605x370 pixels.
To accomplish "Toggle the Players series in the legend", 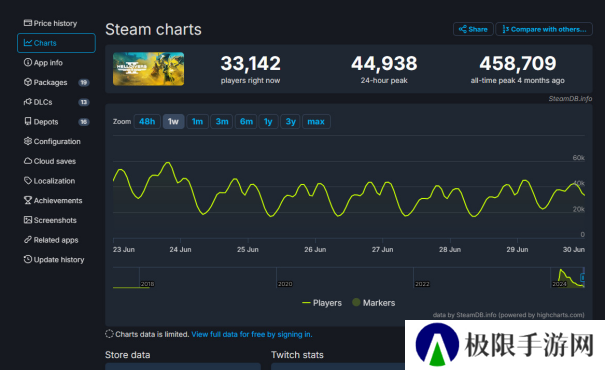I will click(x=322, y=303).
